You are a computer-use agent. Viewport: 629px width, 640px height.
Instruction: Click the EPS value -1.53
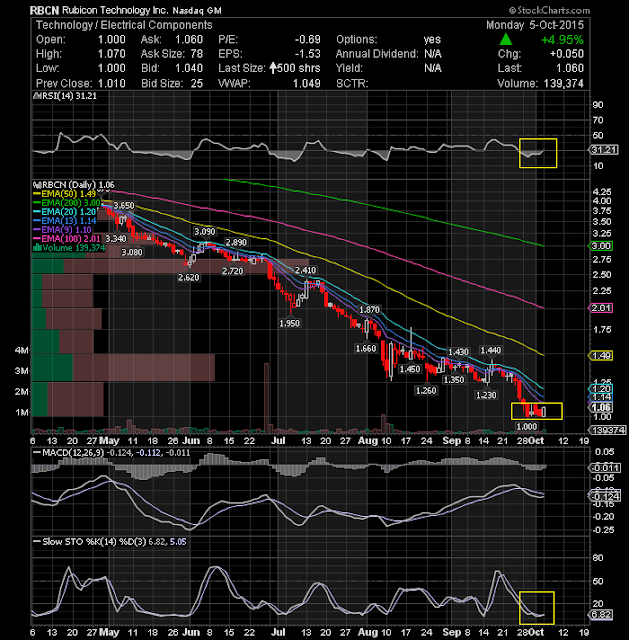click(x=307, y=54)
